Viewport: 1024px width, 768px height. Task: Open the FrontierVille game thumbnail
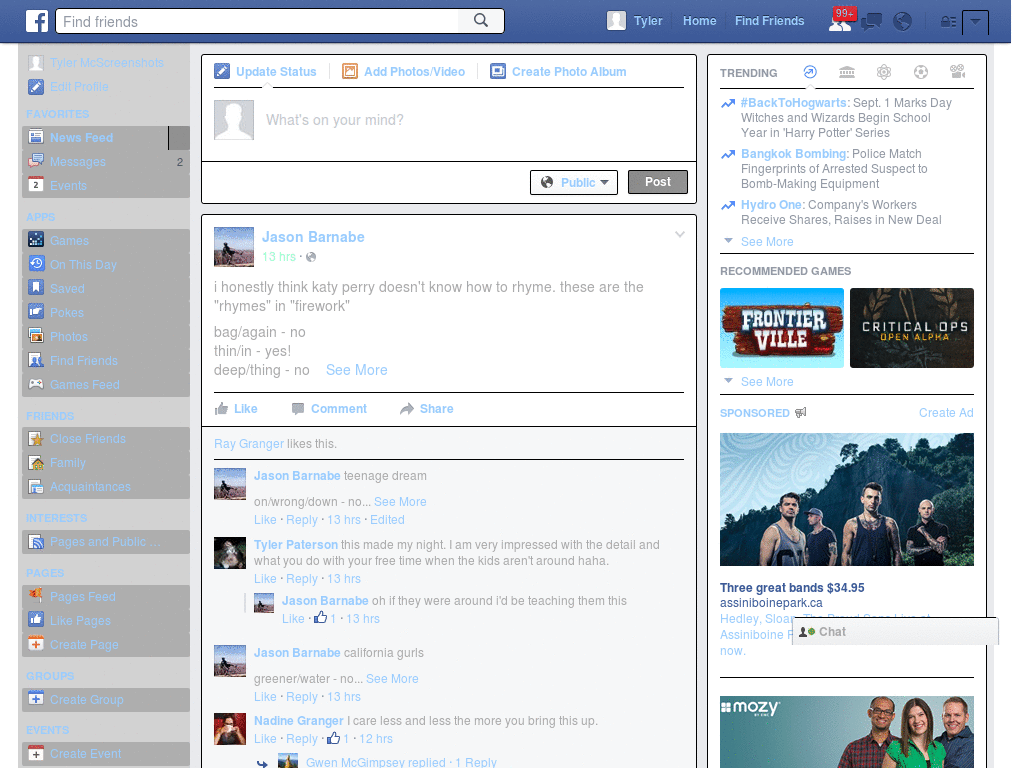point(782,328)
